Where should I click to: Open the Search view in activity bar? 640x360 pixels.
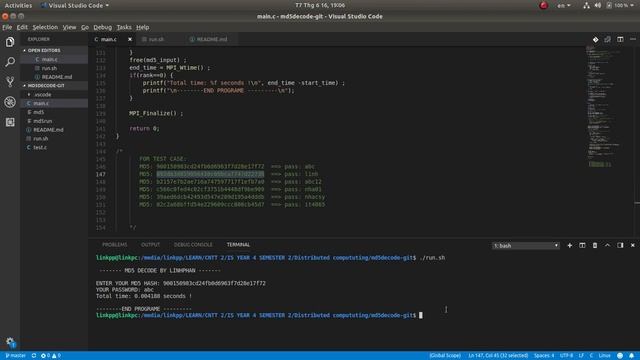10,62
